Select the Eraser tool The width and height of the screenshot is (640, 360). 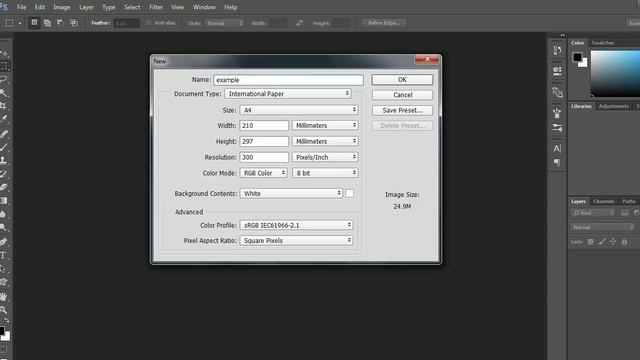click(x=4, y=187)
